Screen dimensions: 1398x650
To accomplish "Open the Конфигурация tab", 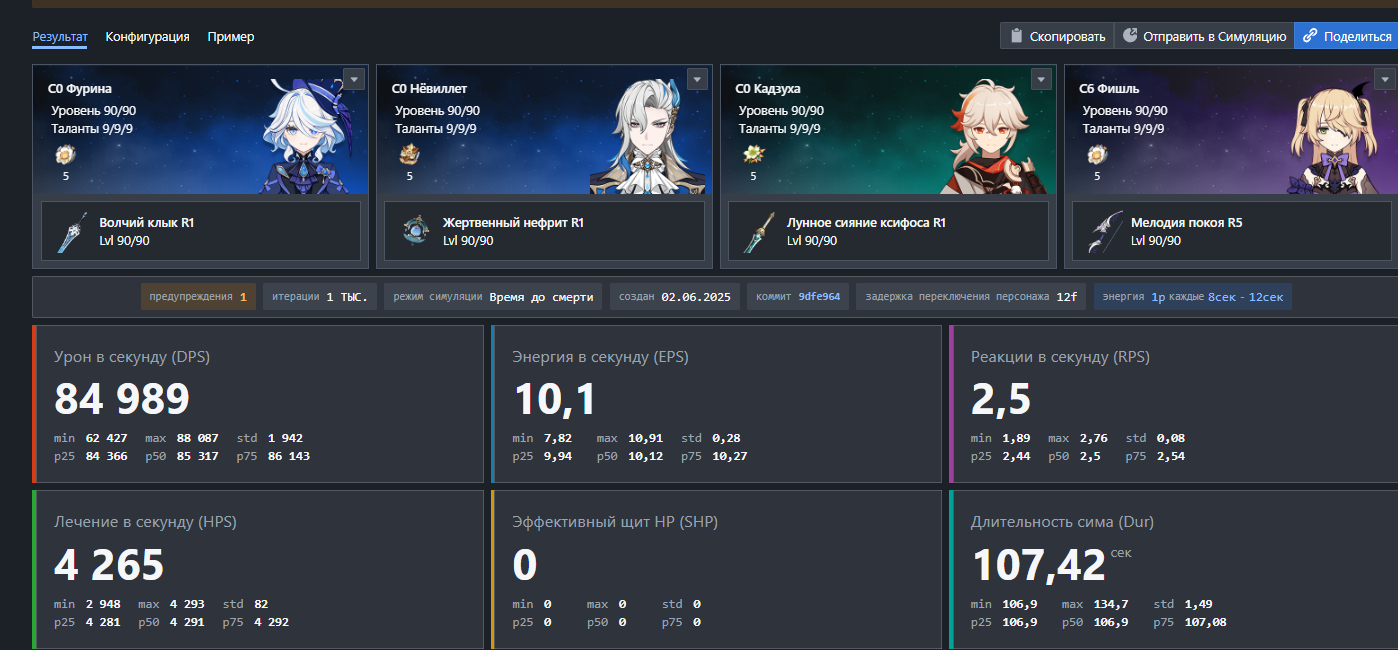I will coord(148,37).
